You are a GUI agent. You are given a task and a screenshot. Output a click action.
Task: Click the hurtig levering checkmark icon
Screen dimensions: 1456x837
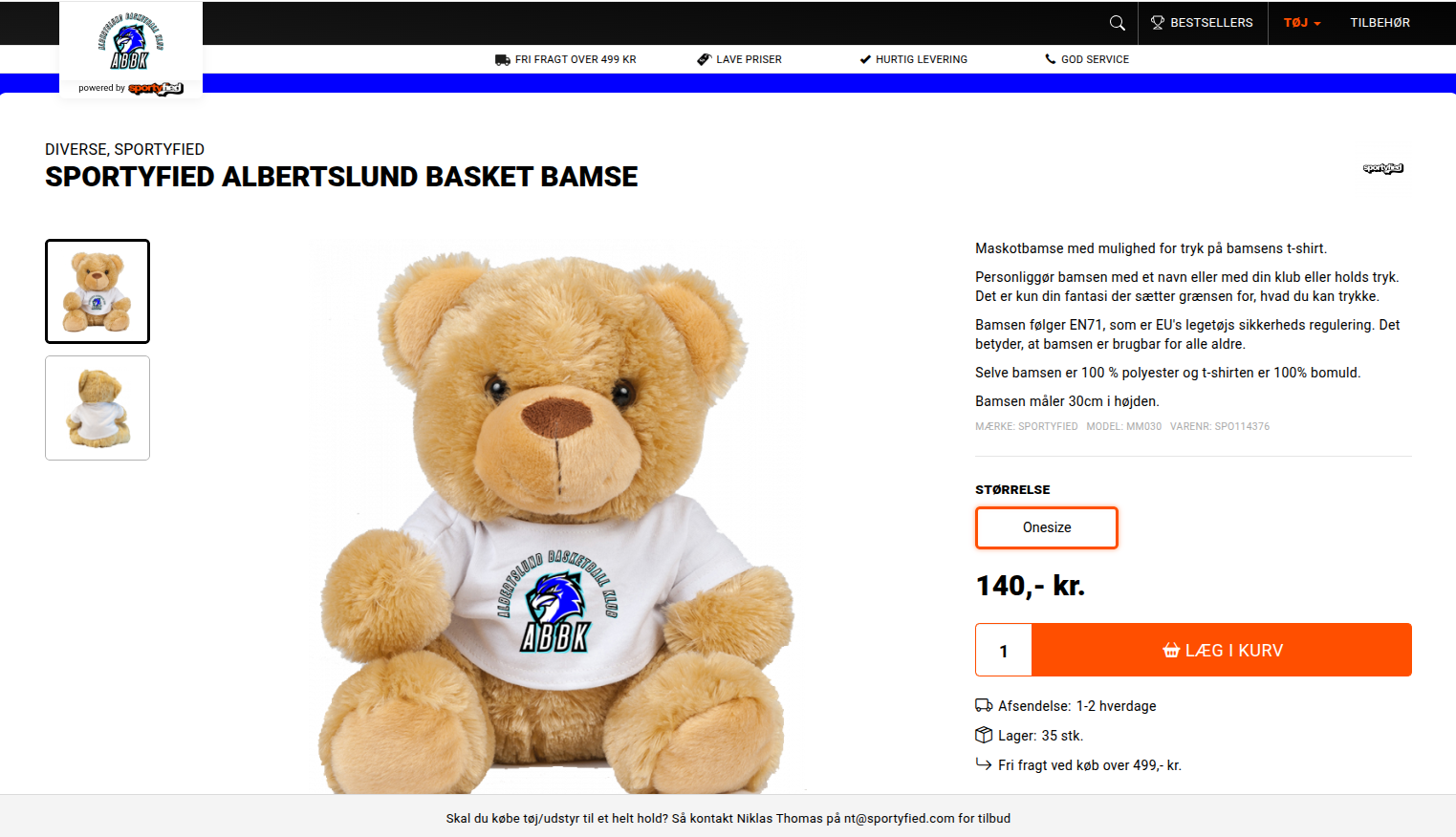click(865, 59)
